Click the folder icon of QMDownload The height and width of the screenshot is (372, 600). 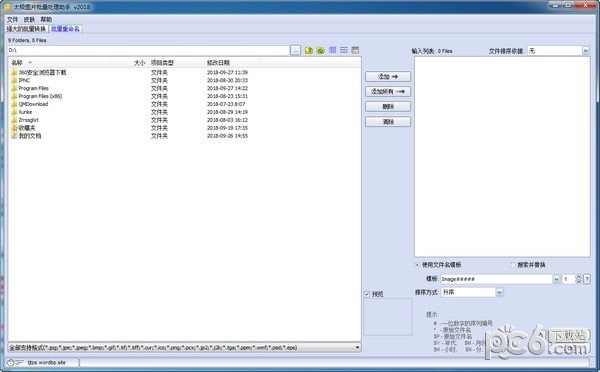14,104
